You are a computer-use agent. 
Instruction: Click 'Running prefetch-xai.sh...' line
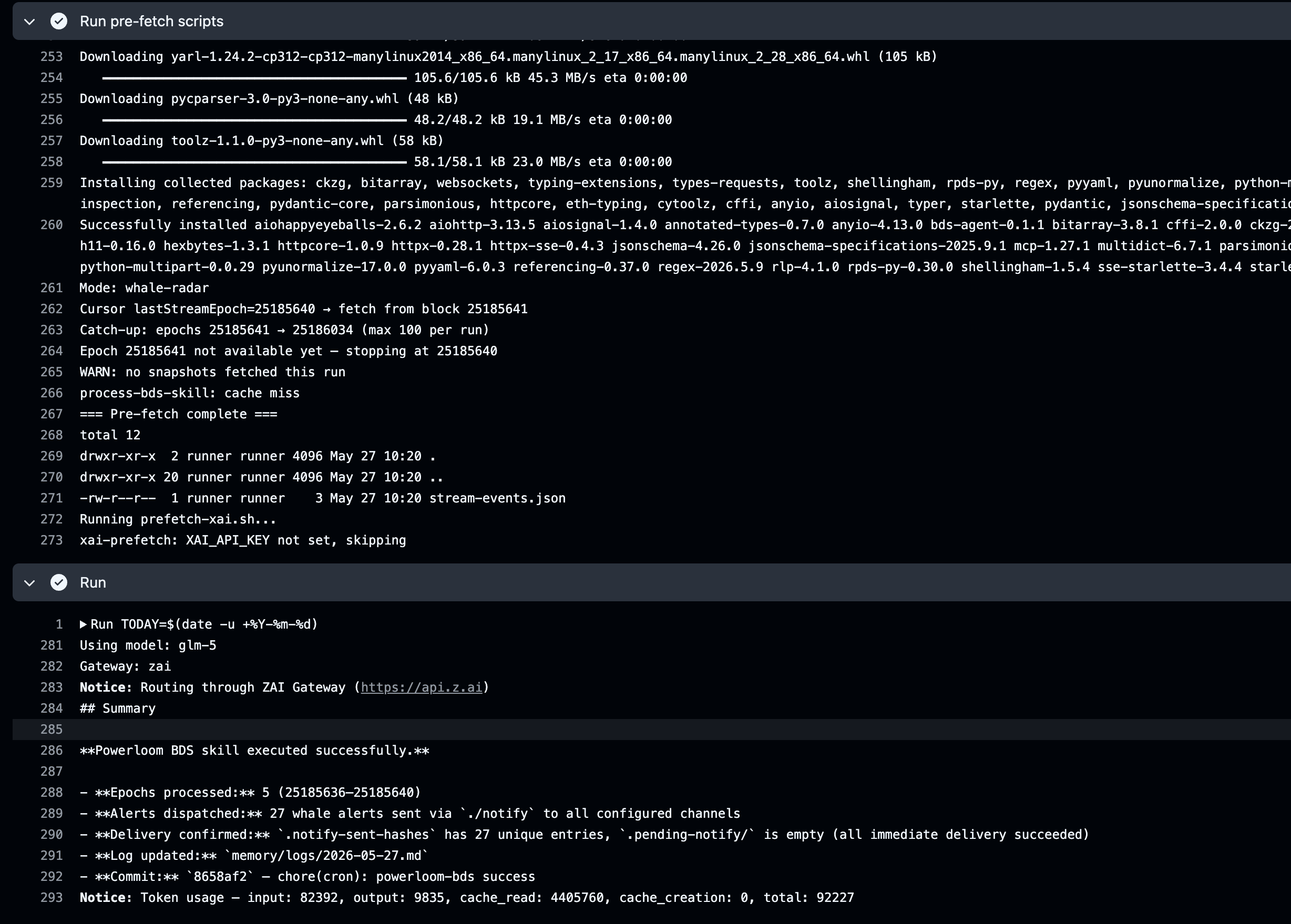178,519
